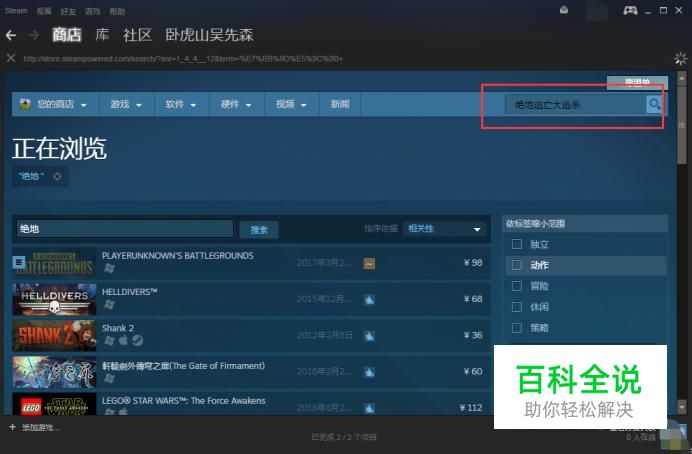Click the review icon in the Shank 2 row

[369, 336]
